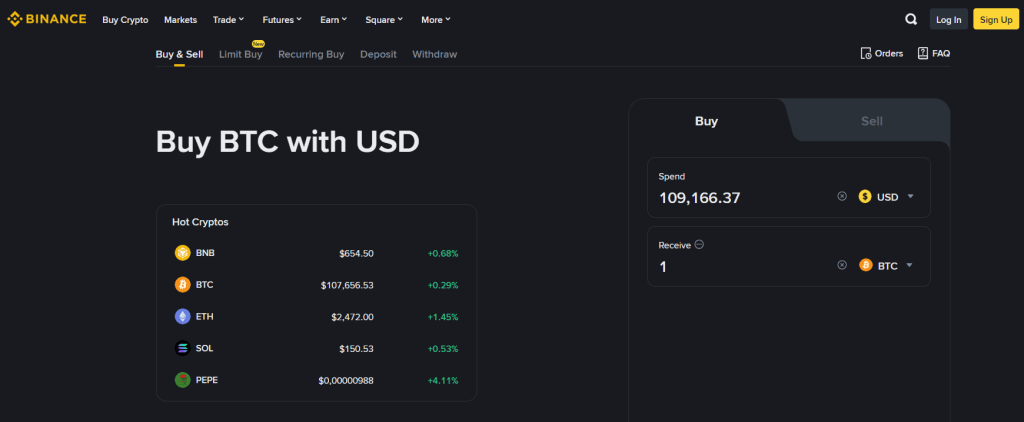Click the SOL coin icon
The image size is (1024, 422).
(x=182, y=348)
